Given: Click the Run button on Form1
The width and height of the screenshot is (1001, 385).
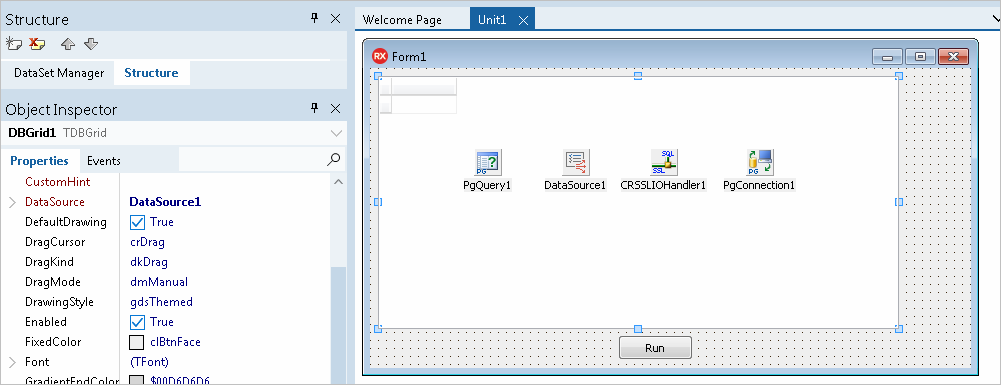Looking at the screenshot, I should coord(655,348).
